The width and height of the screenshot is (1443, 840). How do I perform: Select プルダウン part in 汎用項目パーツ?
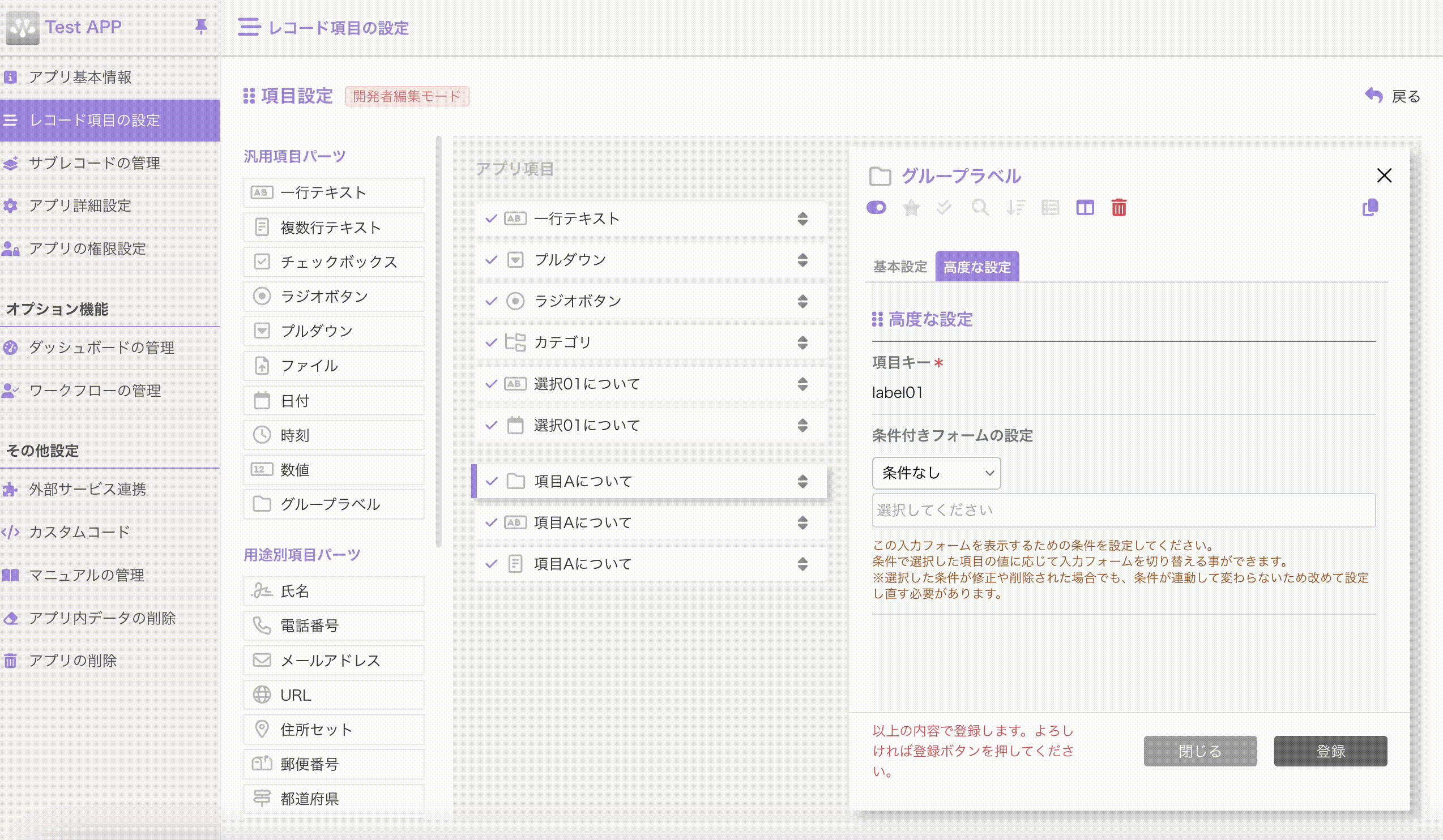pos(334,331)
